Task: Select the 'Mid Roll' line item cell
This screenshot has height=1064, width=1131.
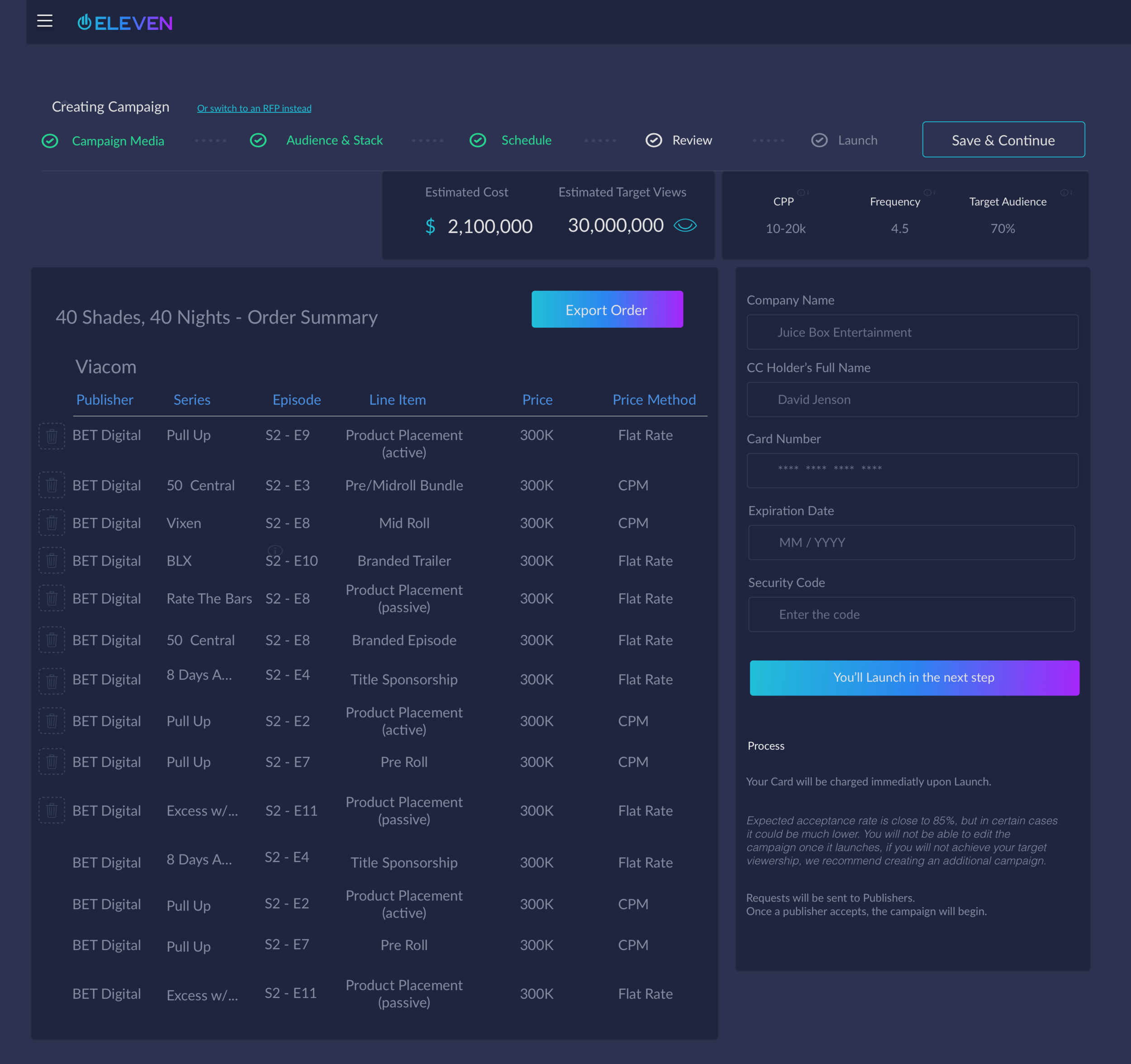Action: click(x=404, y=523)
